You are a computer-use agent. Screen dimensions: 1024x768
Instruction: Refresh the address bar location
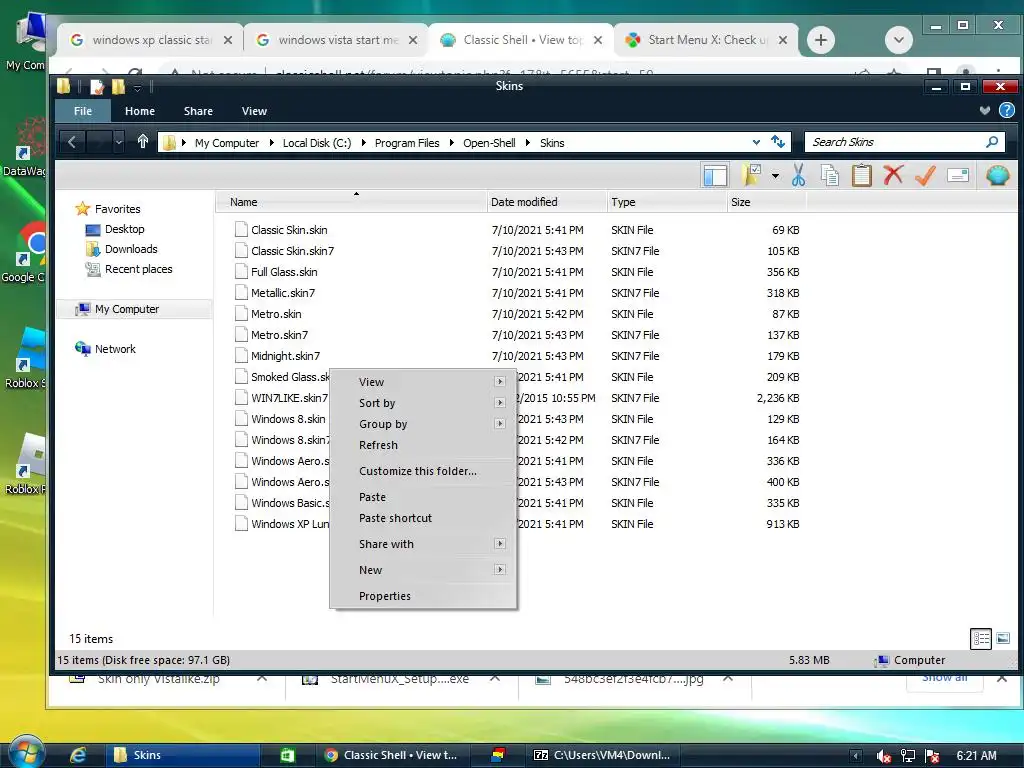[778, 142]
